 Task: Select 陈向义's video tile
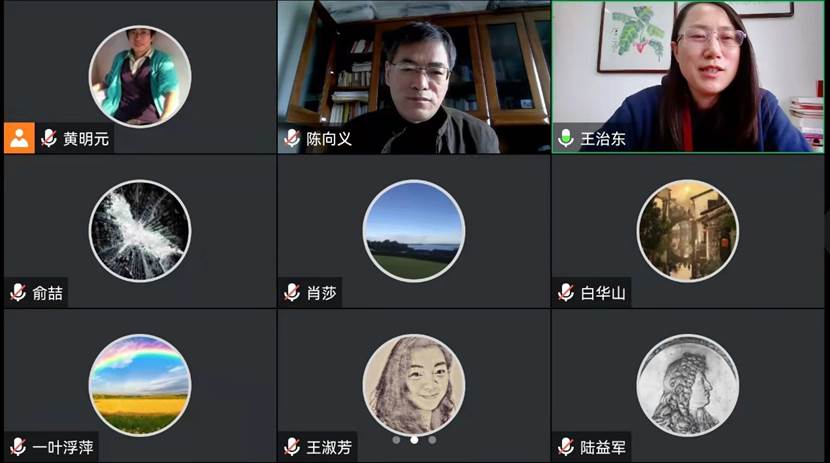414,77
